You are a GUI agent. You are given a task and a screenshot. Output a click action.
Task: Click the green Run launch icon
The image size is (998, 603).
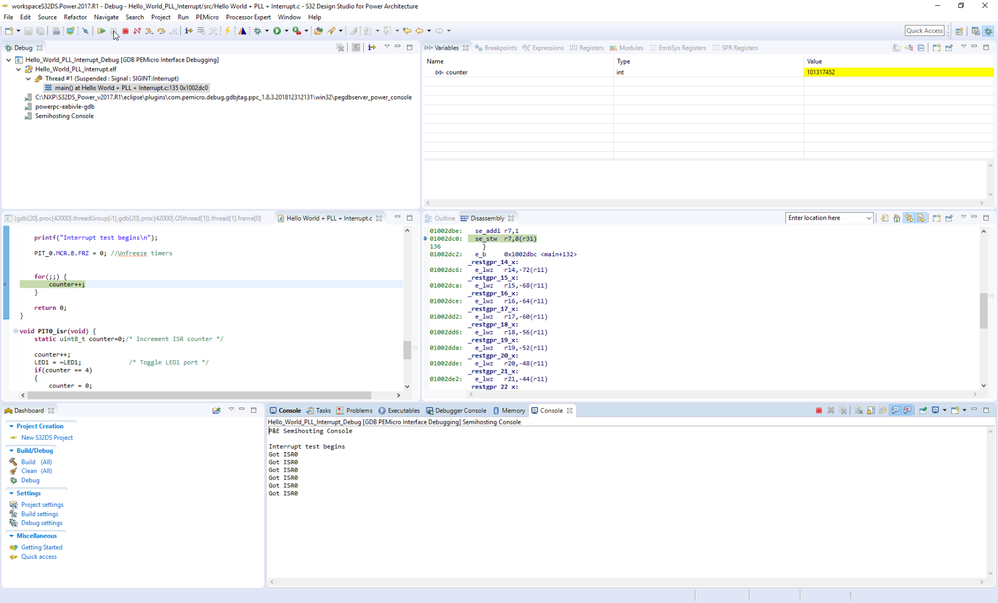[277, 31]
